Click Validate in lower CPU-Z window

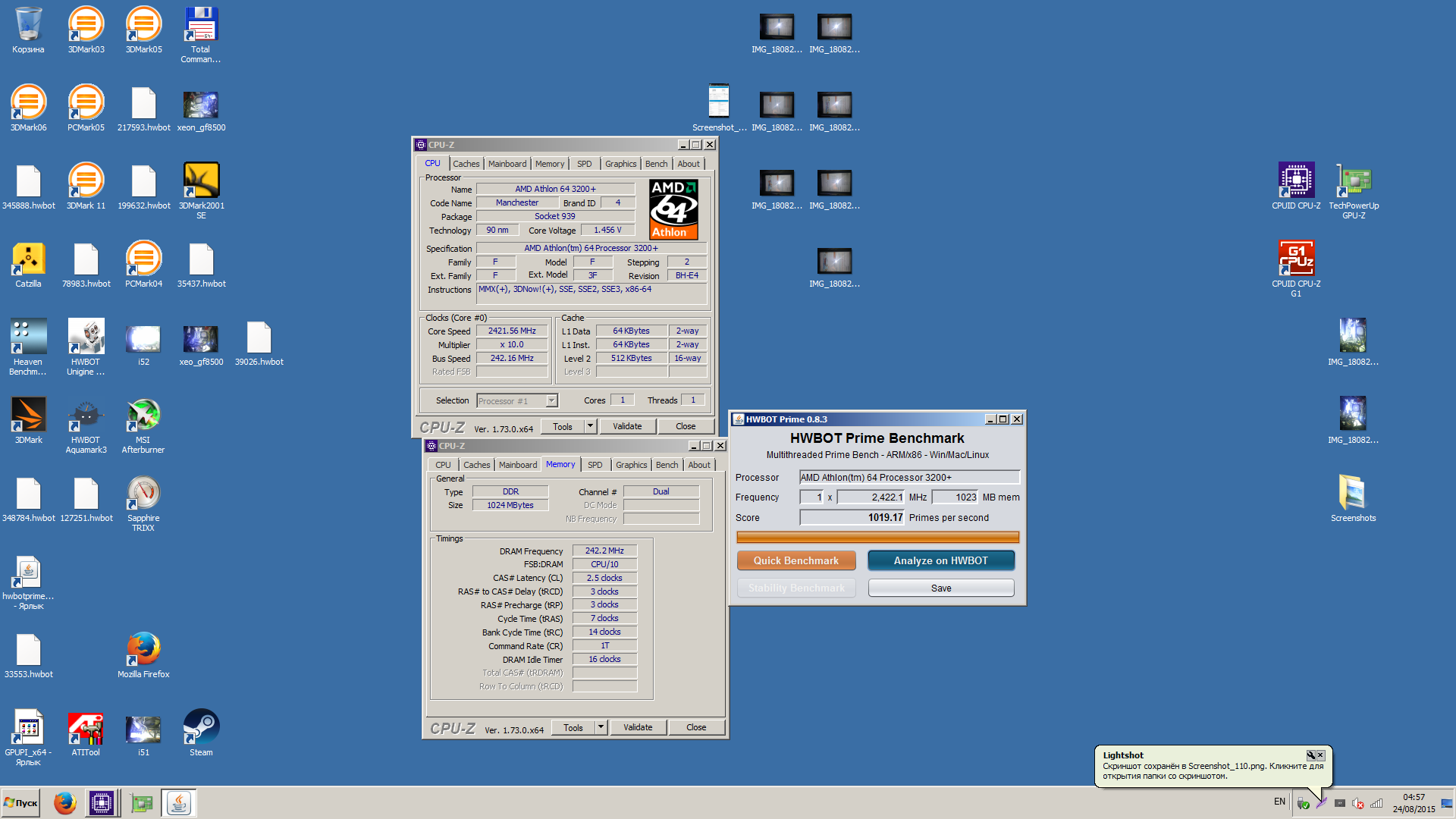pyautogui.click(x=638, y=727)
